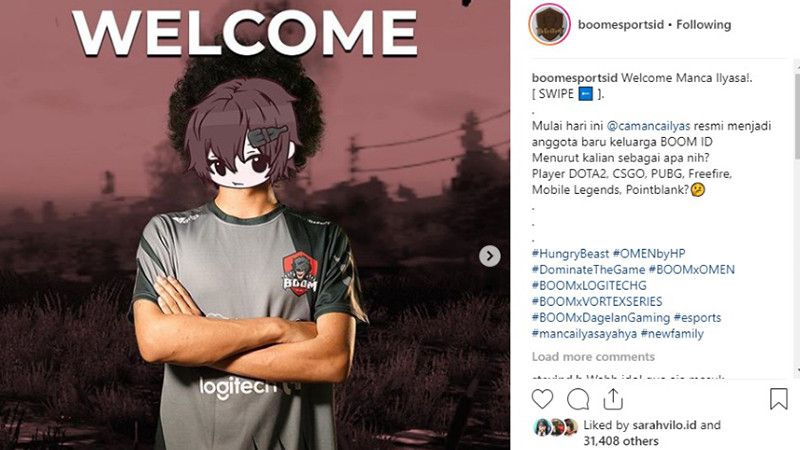Toggle the Following status button
800x450 pixels.
(704, 24)
